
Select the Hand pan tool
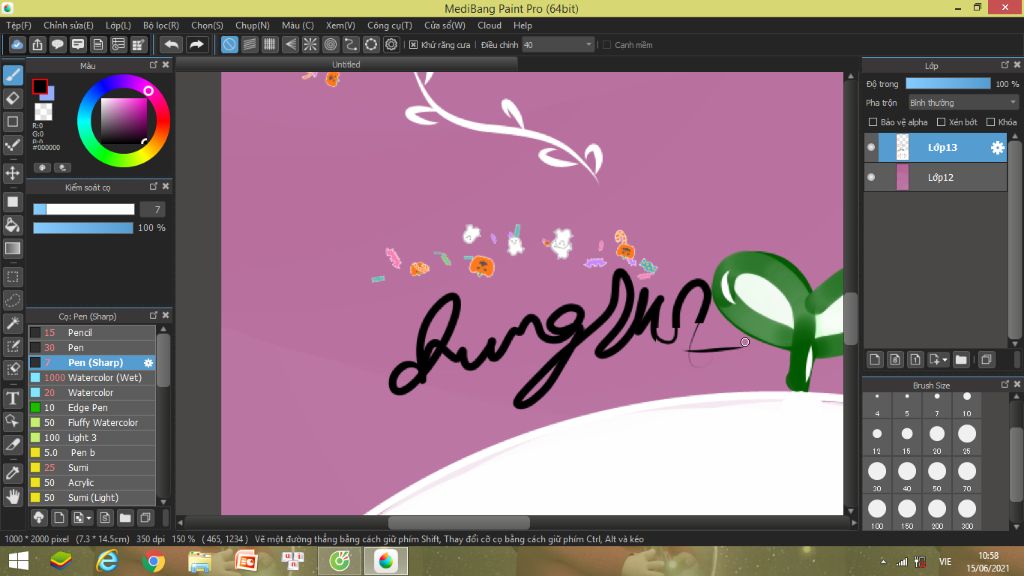13,497
